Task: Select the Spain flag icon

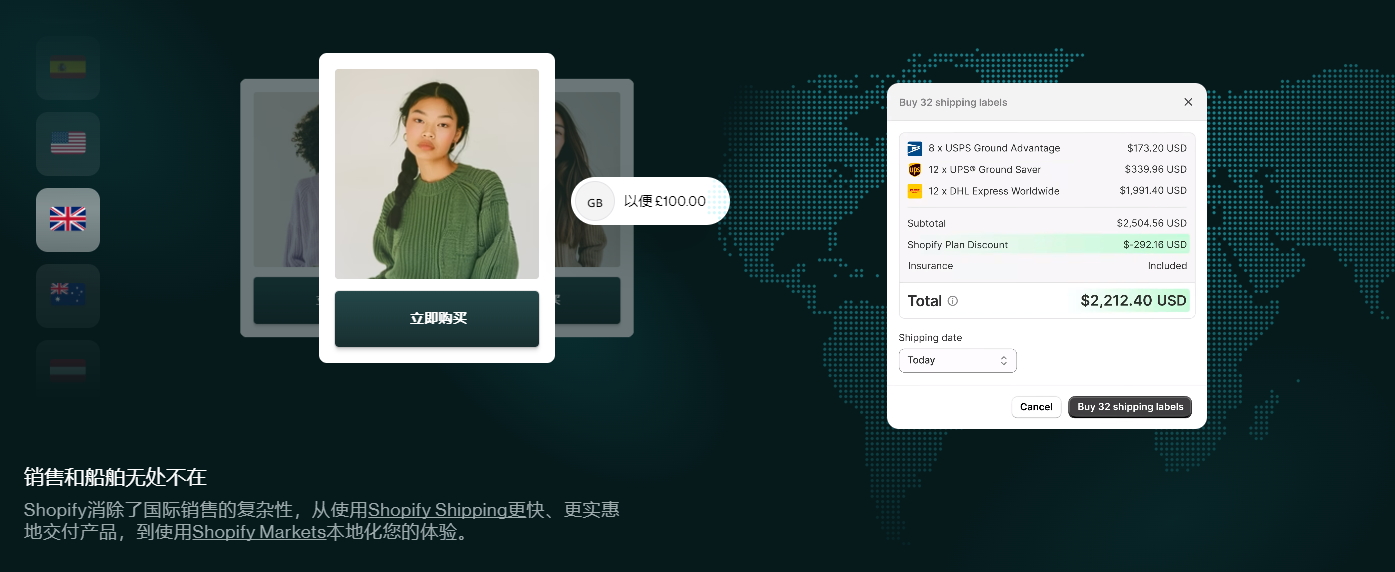Action: pyautogui.click(x=68, y=68)
